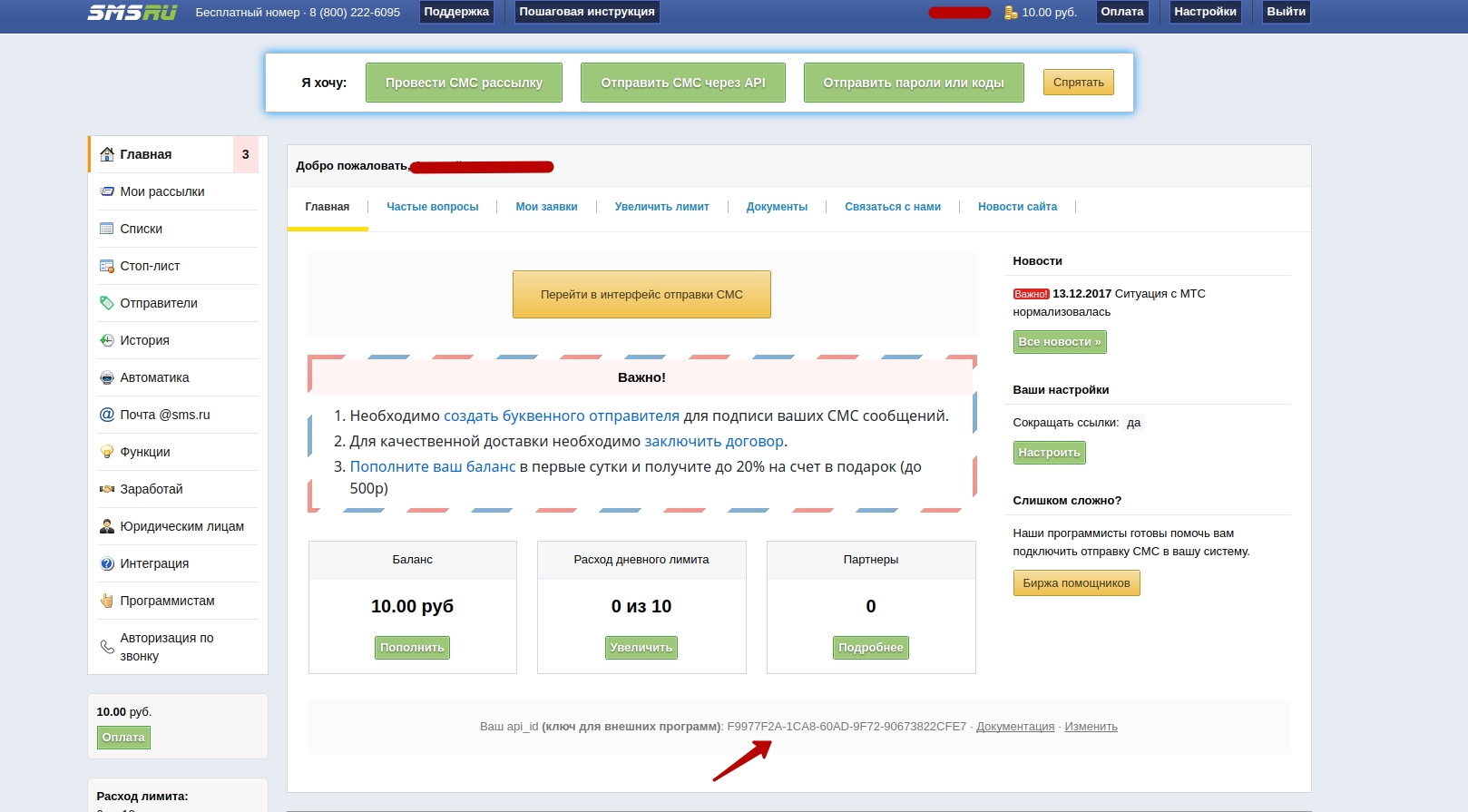Click Изменить next to api_id
This screenshot has width=1468, height=812.
pos(1091,727)
